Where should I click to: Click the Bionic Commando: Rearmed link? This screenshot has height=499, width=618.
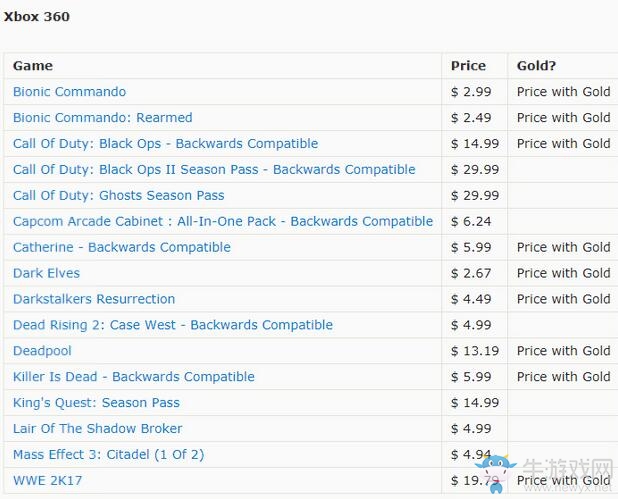[x=102, y=118]
